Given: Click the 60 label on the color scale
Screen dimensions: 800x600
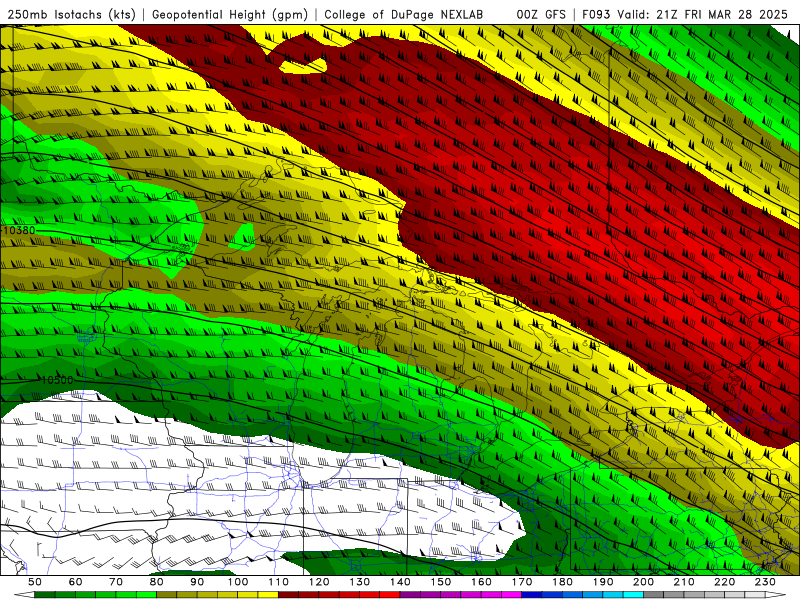Looking at the screenshot, I should tap(76, 582).
